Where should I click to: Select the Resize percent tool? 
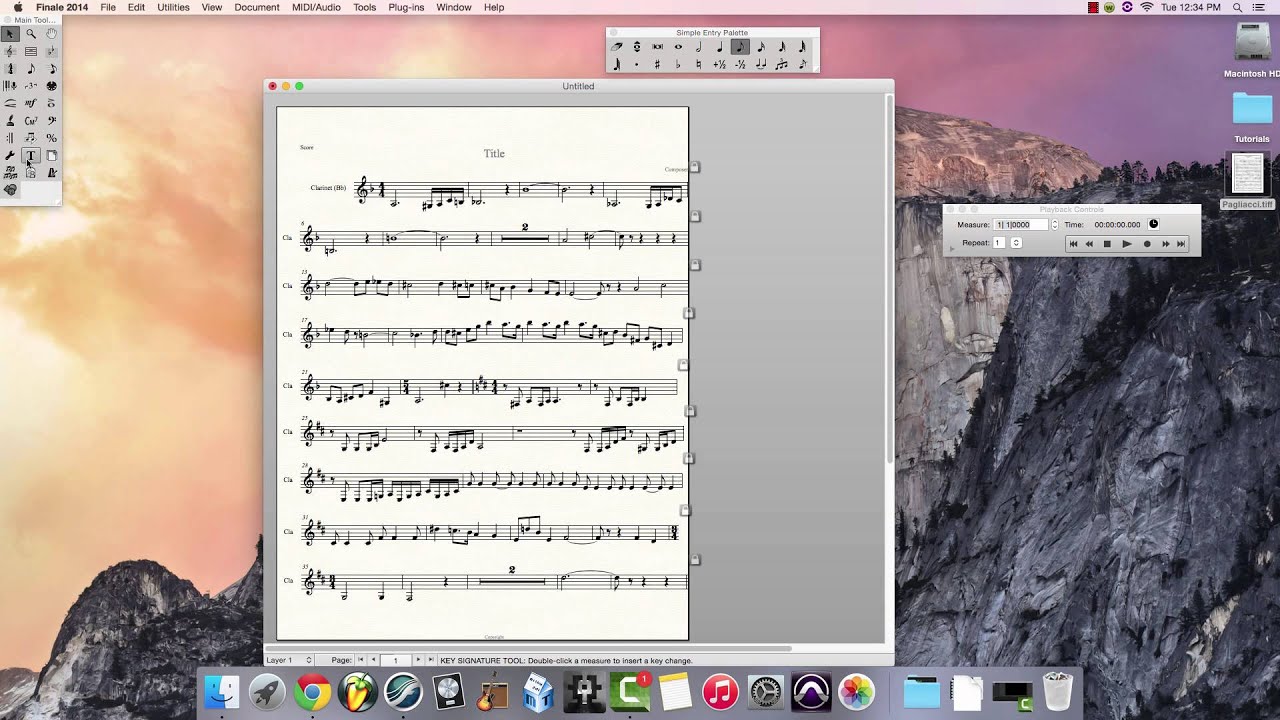52,137
